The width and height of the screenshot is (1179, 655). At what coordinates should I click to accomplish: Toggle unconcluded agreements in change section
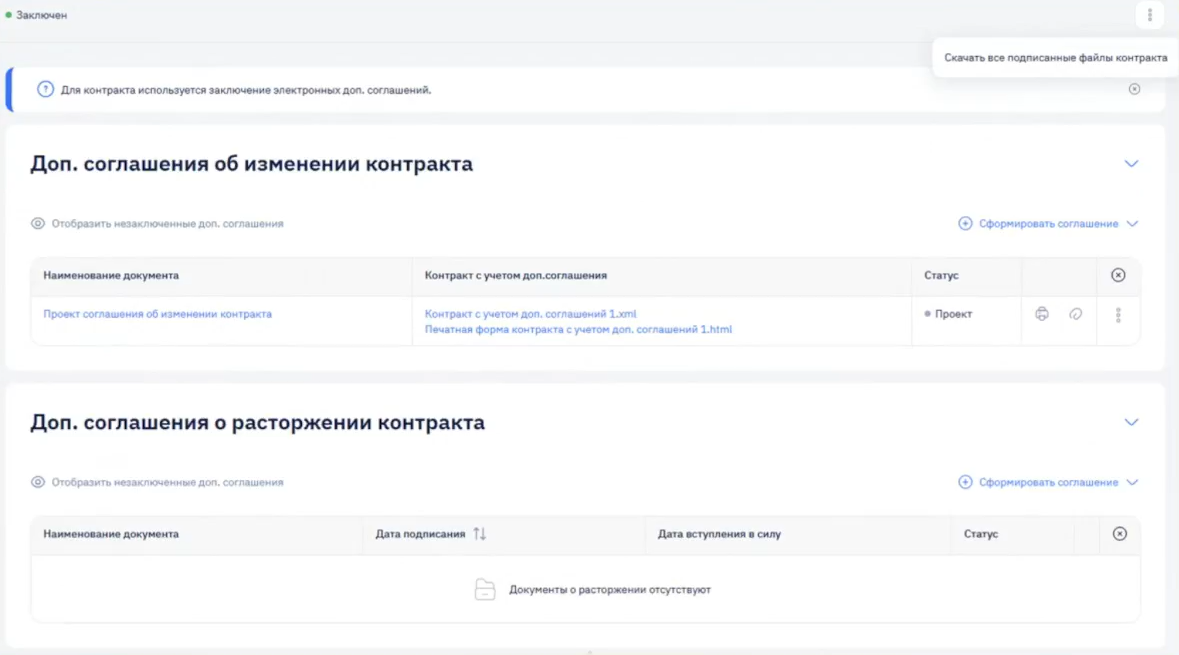[x=157, y=223]
